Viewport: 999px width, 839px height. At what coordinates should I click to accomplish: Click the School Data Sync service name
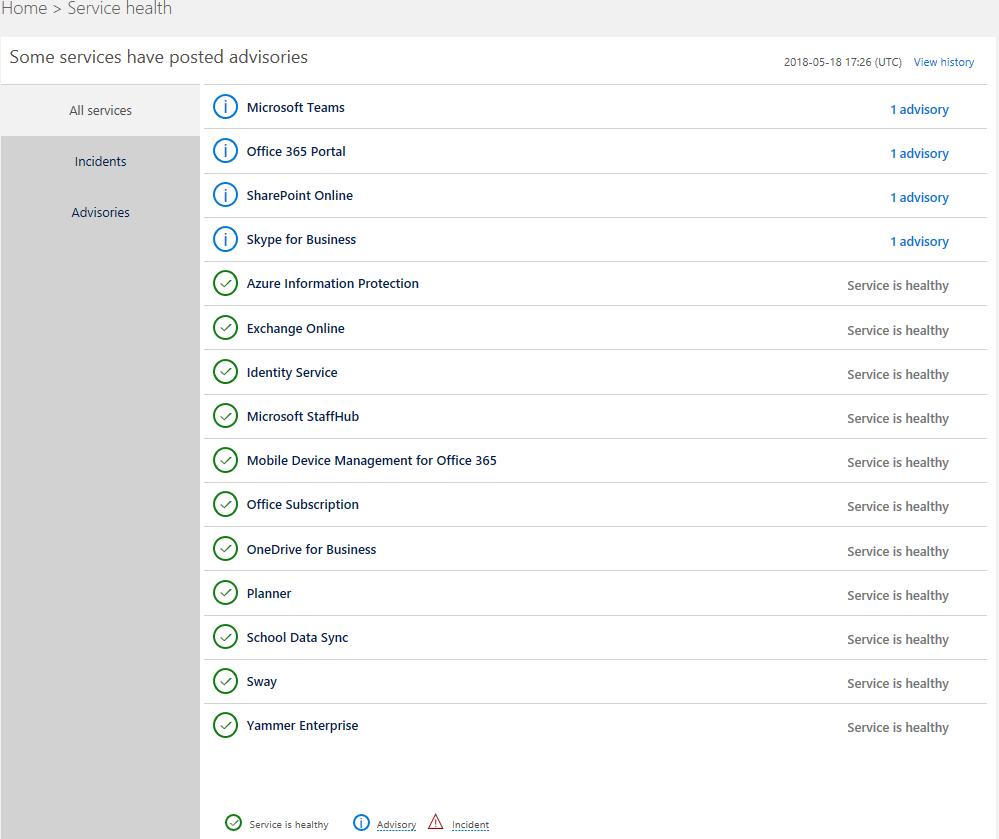[x=298, y=637]
